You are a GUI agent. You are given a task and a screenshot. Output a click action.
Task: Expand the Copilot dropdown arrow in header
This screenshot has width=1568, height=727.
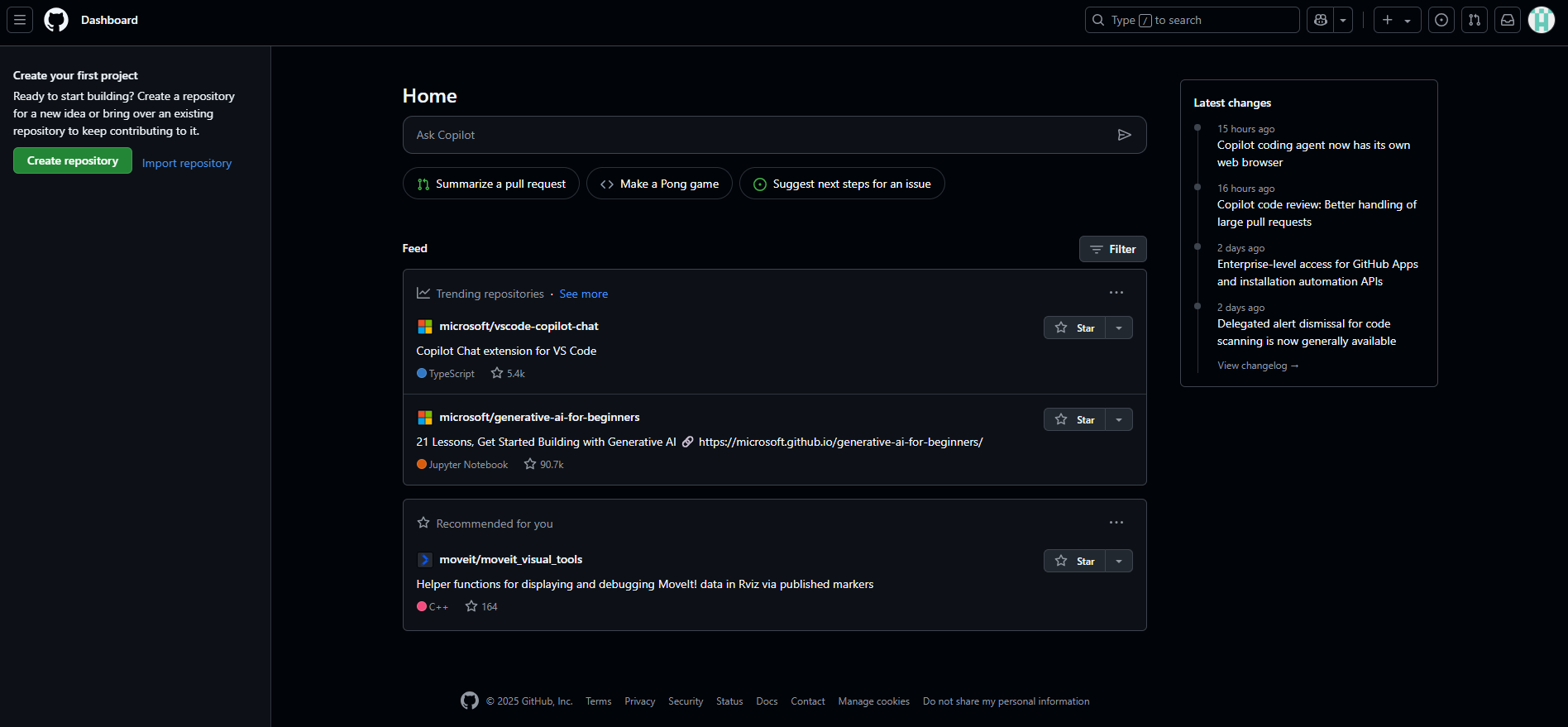pyautogui.click(x=1343, y=20)
